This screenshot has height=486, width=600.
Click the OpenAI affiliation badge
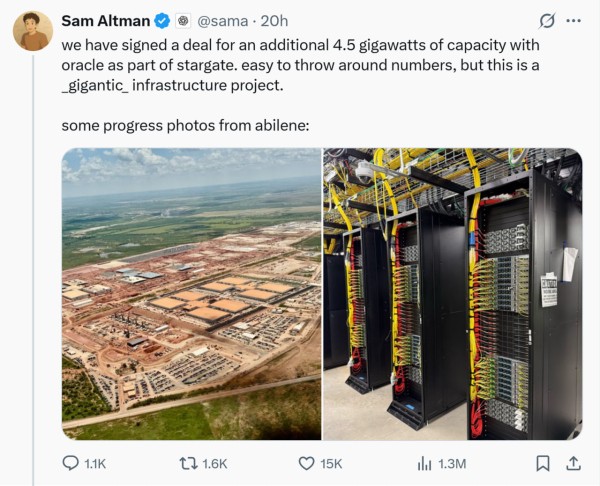point(183,21)
